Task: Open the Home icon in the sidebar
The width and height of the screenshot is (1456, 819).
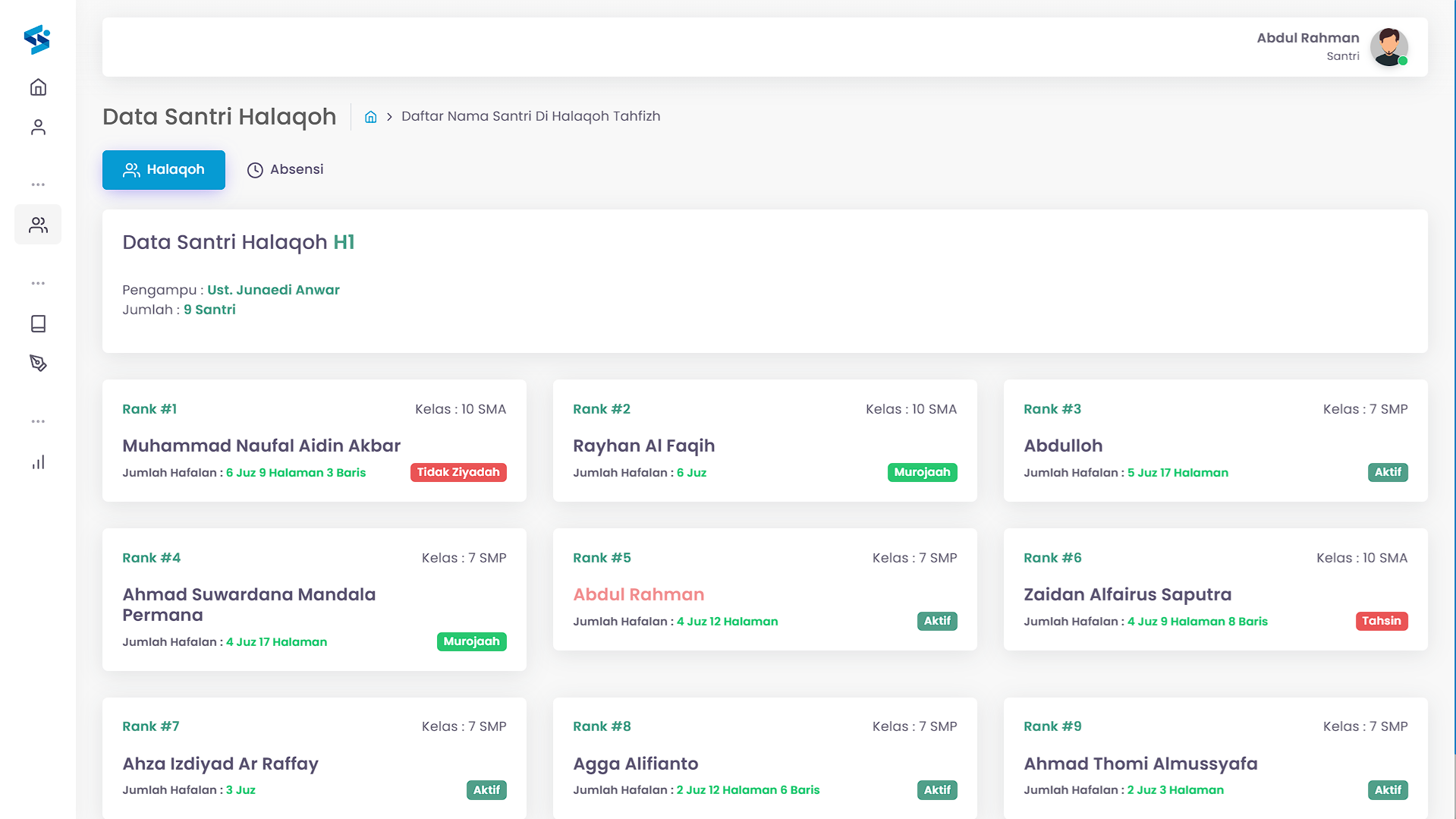Action: 38,87
